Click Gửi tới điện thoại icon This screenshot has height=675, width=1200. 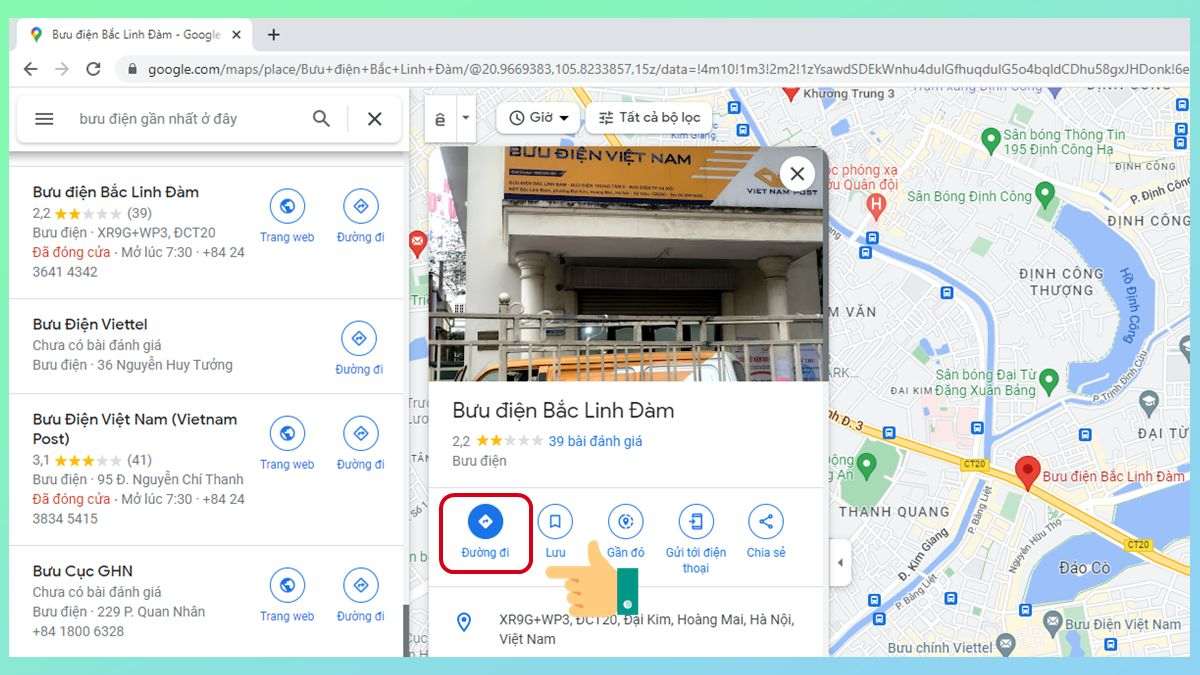pyautogui.click(x=695, y=521)
